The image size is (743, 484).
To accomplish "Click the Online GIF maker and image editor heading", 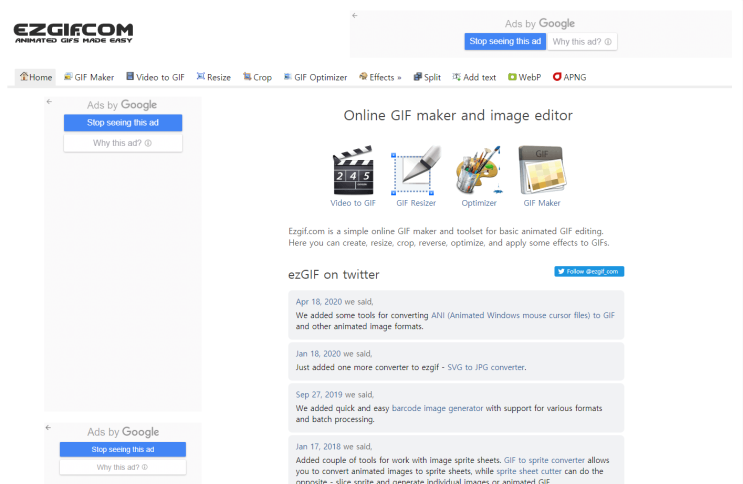I will tap(458, 115).
